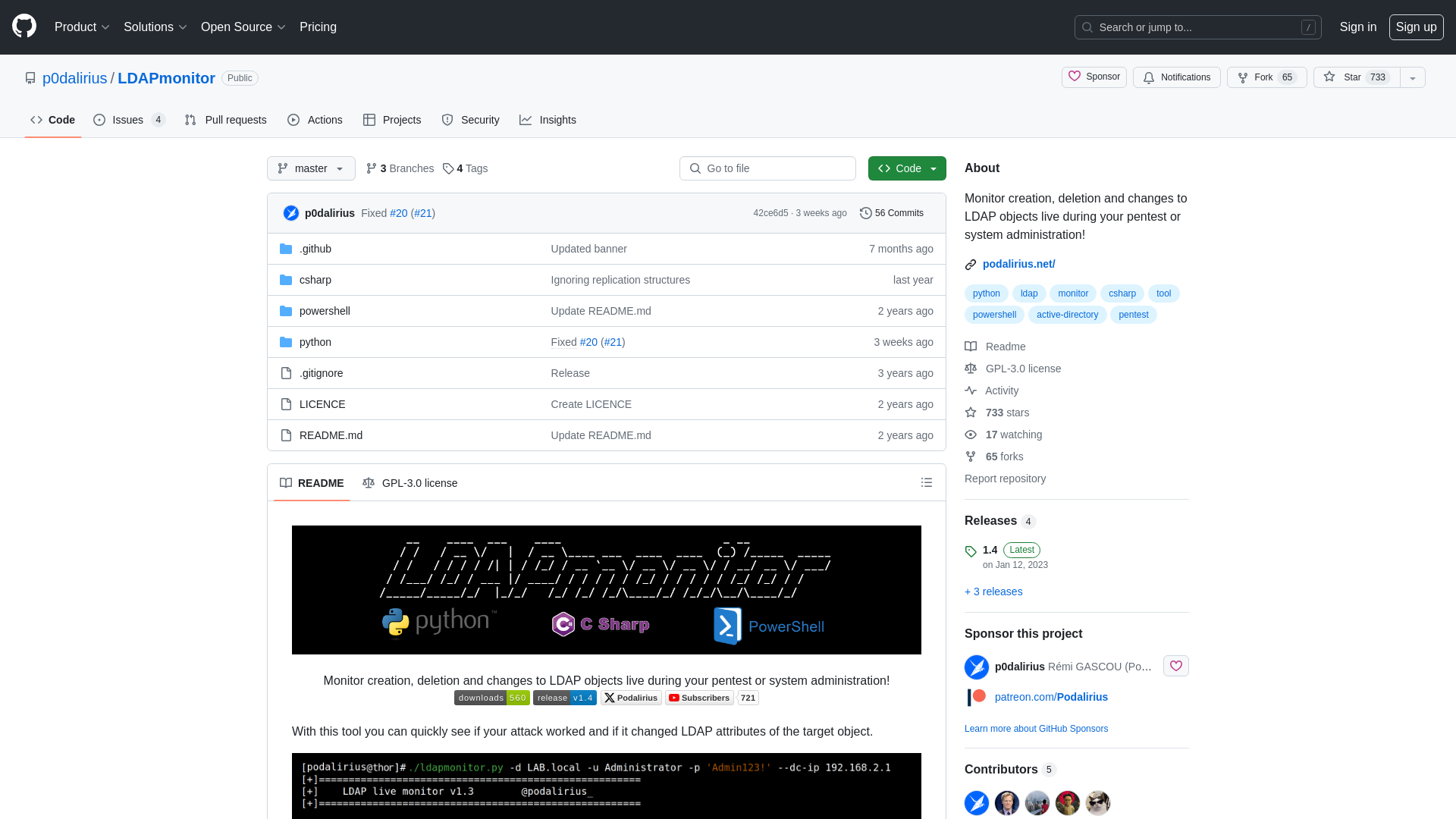Expand the master branch selector
1456x819 pixels.
(x=311, y=168)
